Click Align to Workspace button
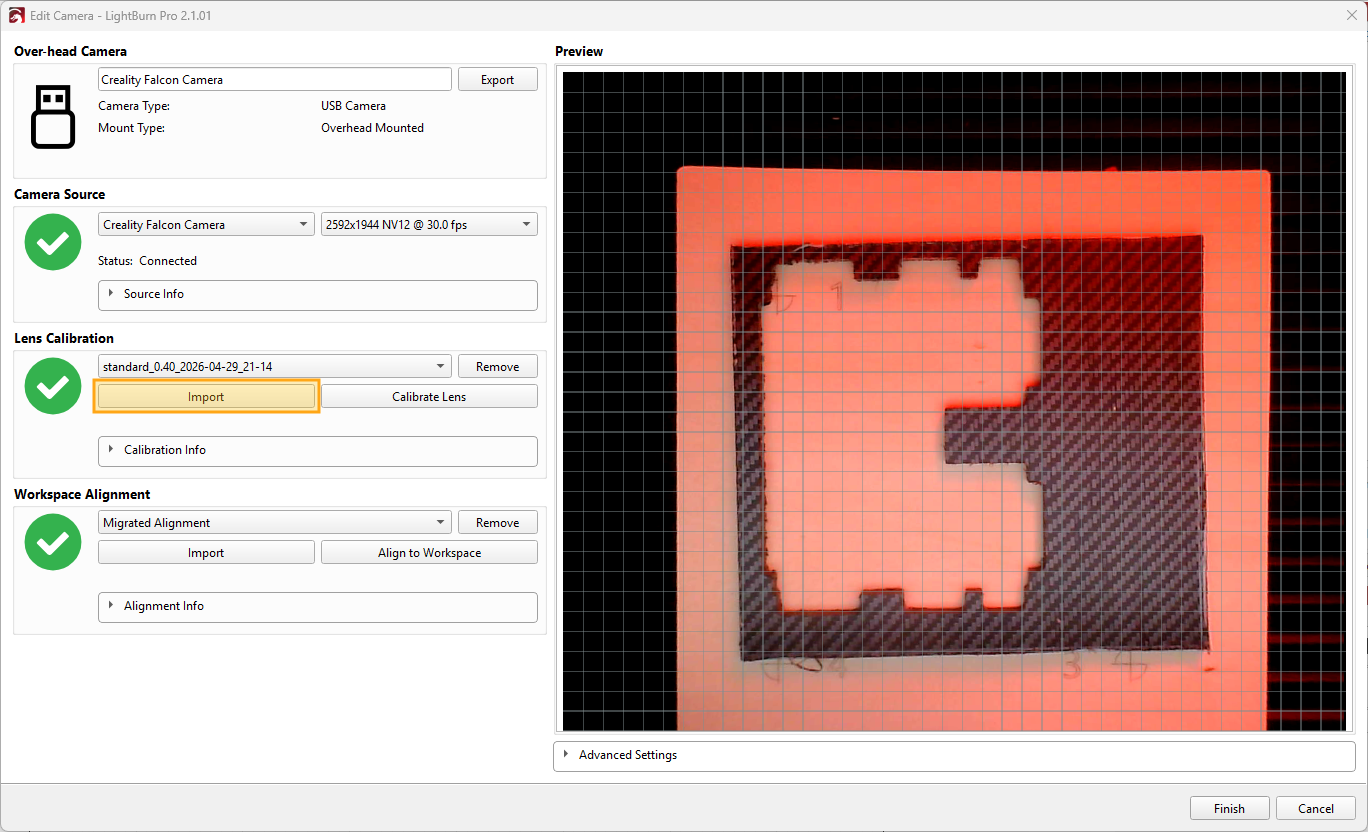1368x832 pixels. [x=429, y=553]
